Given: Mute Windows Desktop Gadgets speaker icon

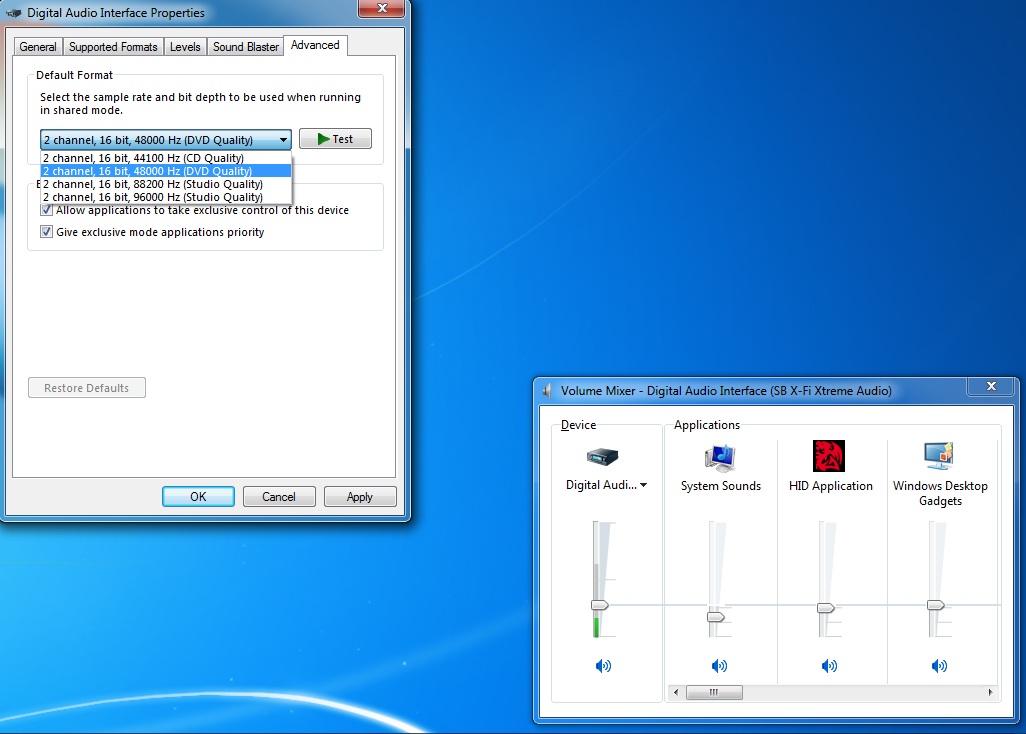Looking at the screenshot, I should tap(939, 666).
